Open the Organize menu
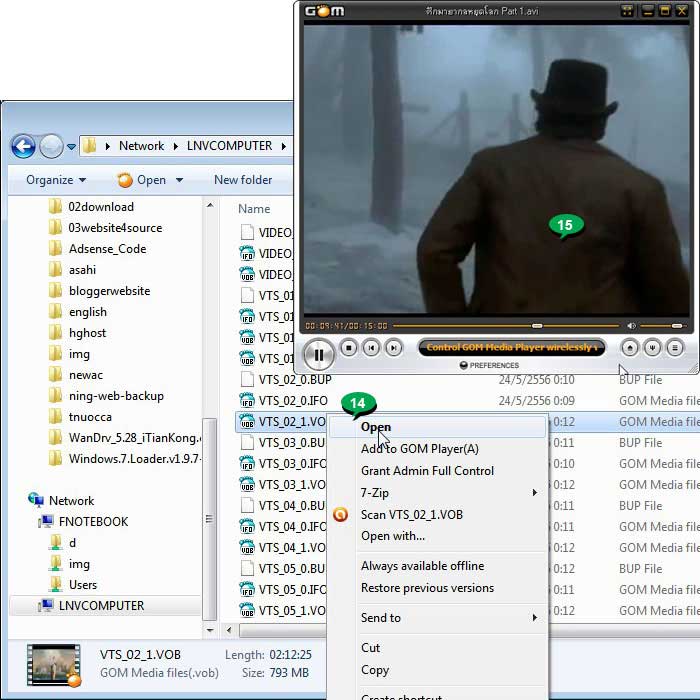The height and width of the screenshot is (700, 700). click(56, 180)
